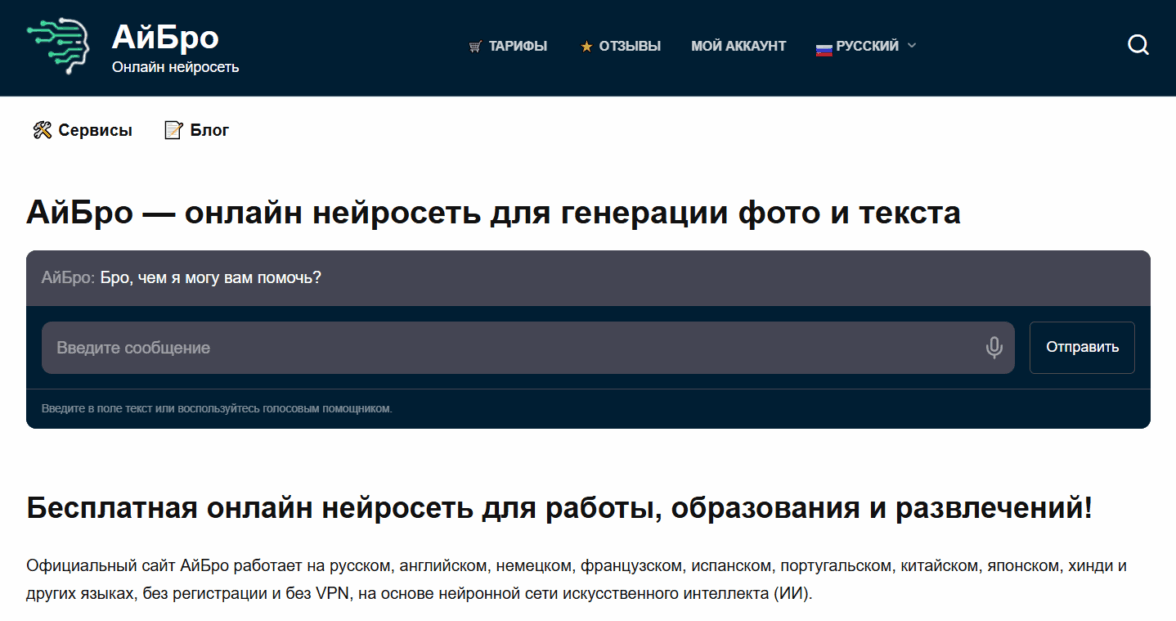Select the Русский language menu

867,46
